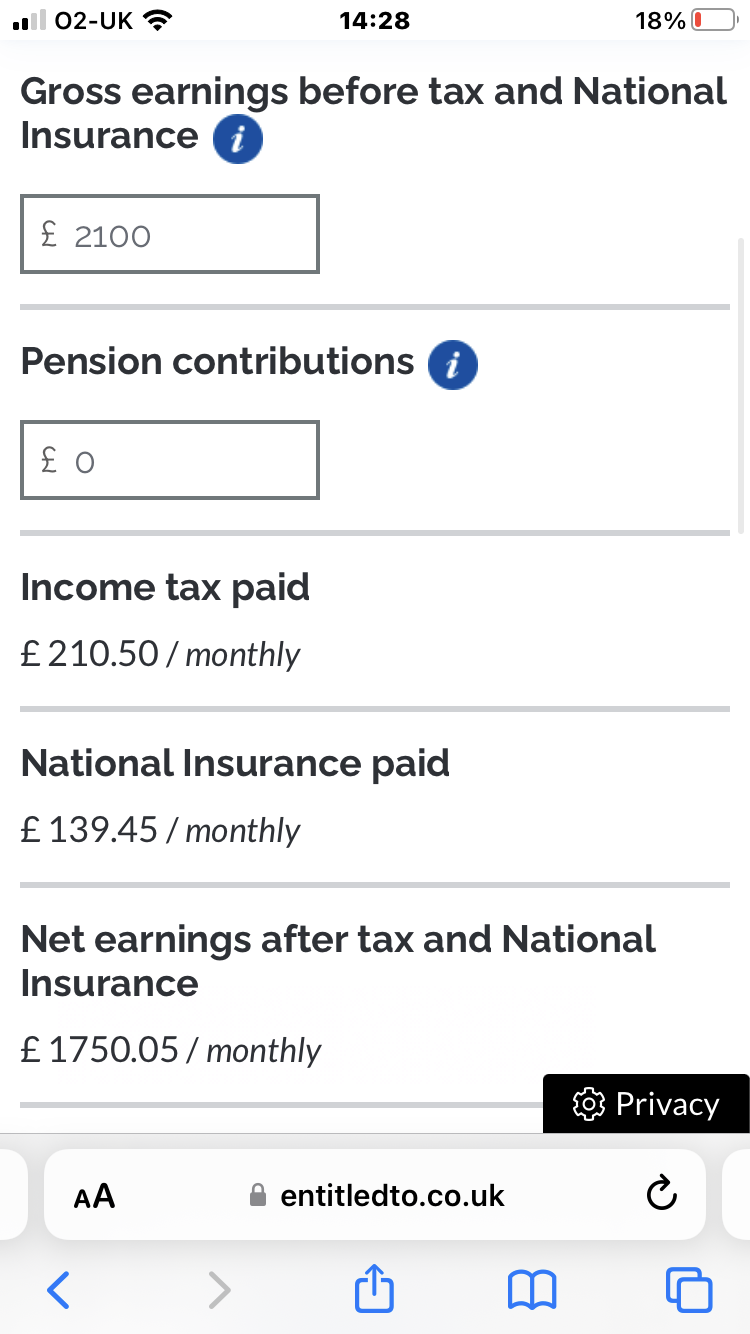This screenshot has width=750, height=1334.
Task: Tap the padlock icon beside the URL
Action: click(x=258, y=1195)
